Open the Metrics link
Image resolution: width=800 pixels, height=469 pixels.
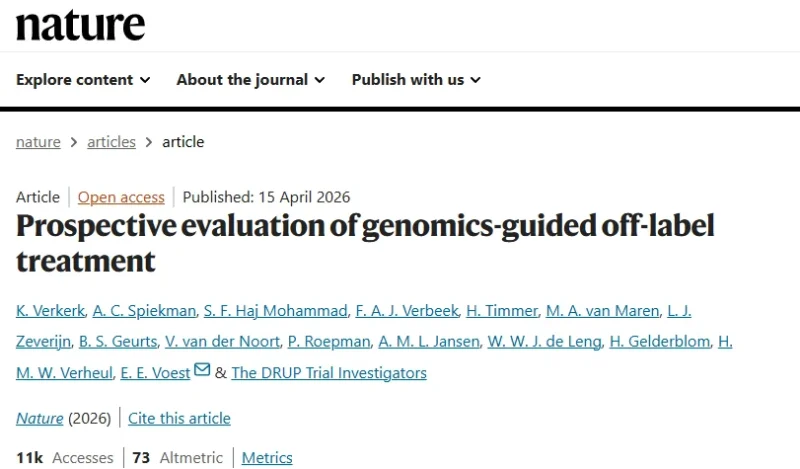[267, 458]
